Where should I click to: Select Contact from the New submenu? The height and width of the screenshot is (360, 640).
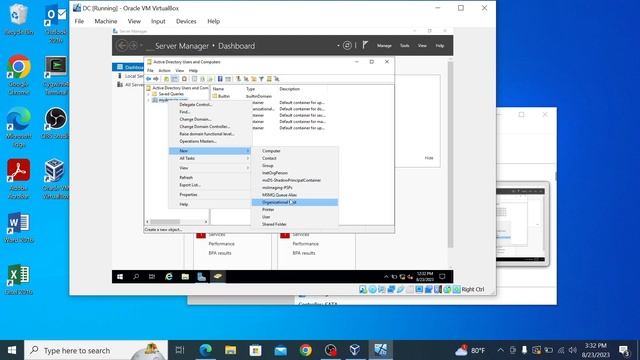pyautogui.click(x=295, y=158)
